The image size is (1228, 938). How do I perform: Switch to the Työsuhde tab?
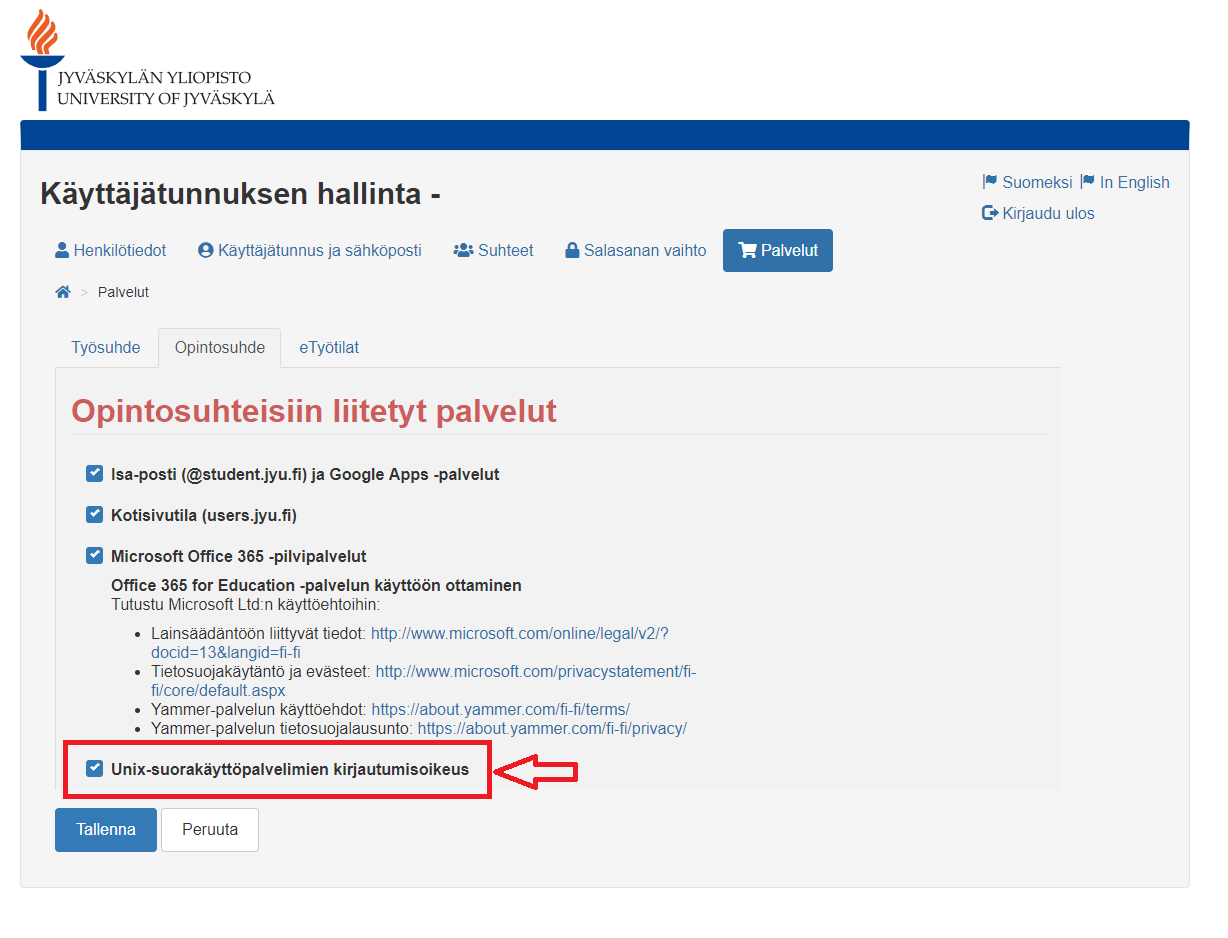click(105, 348)
